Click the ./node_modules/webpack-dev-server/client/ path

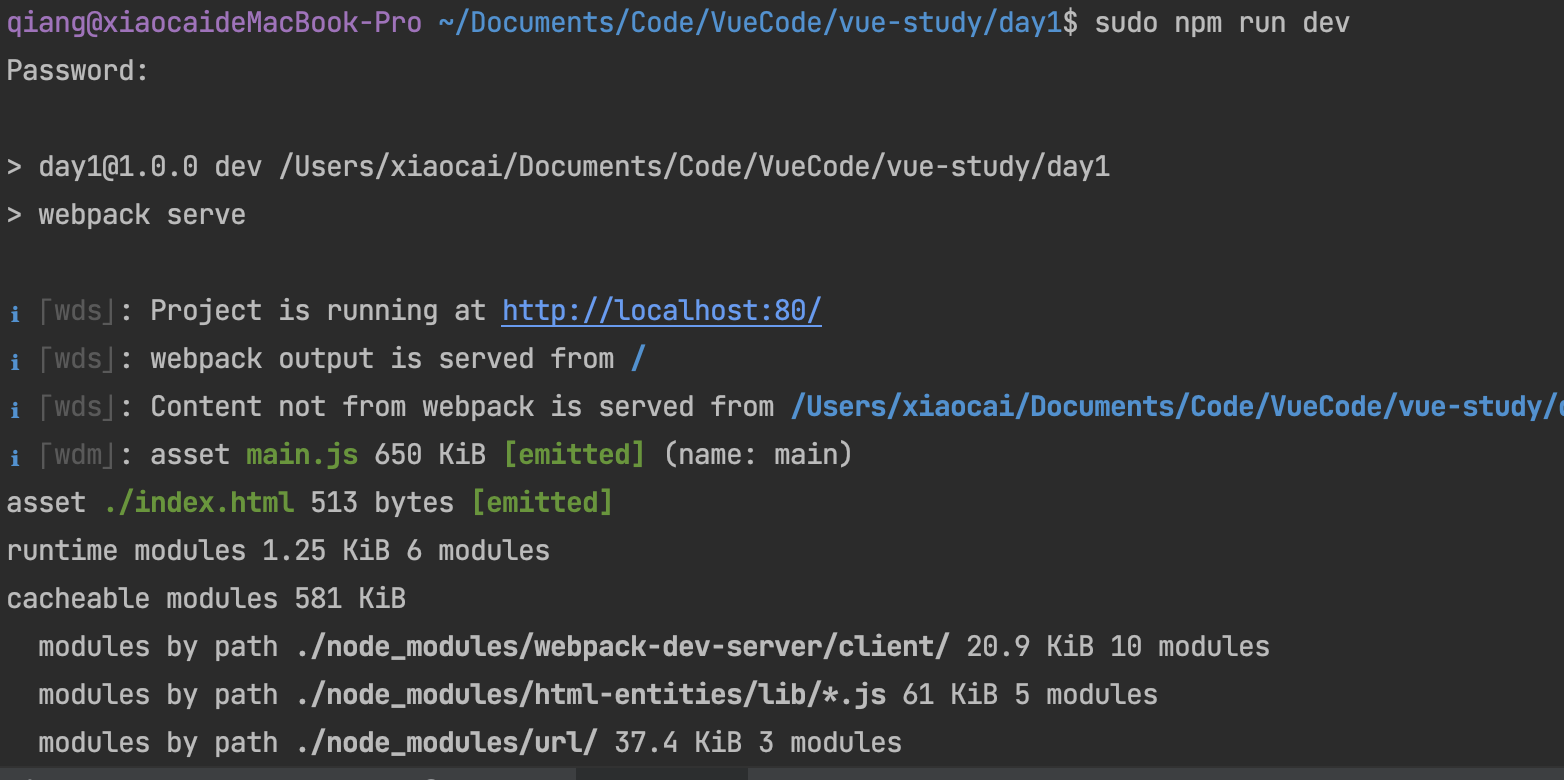click(622, 647)
